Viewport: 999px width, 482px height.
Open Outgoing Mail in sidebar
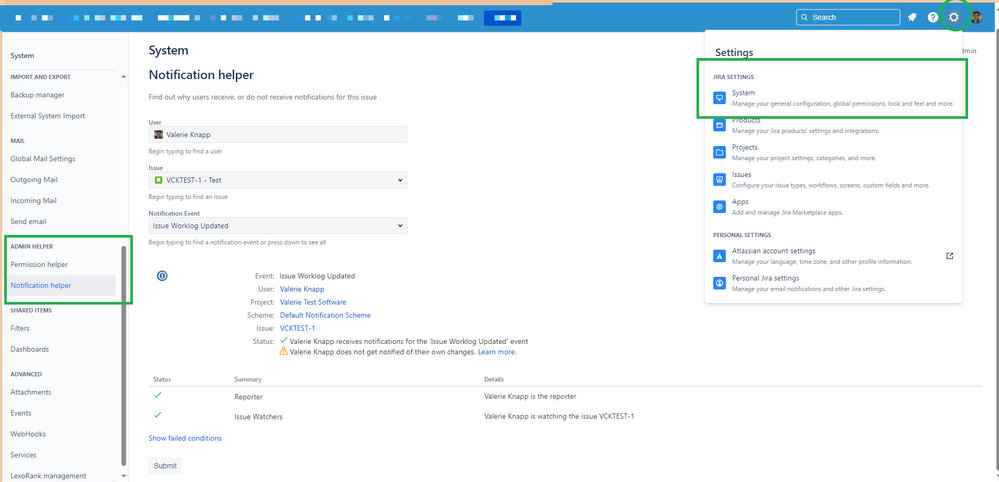(34, 180)
